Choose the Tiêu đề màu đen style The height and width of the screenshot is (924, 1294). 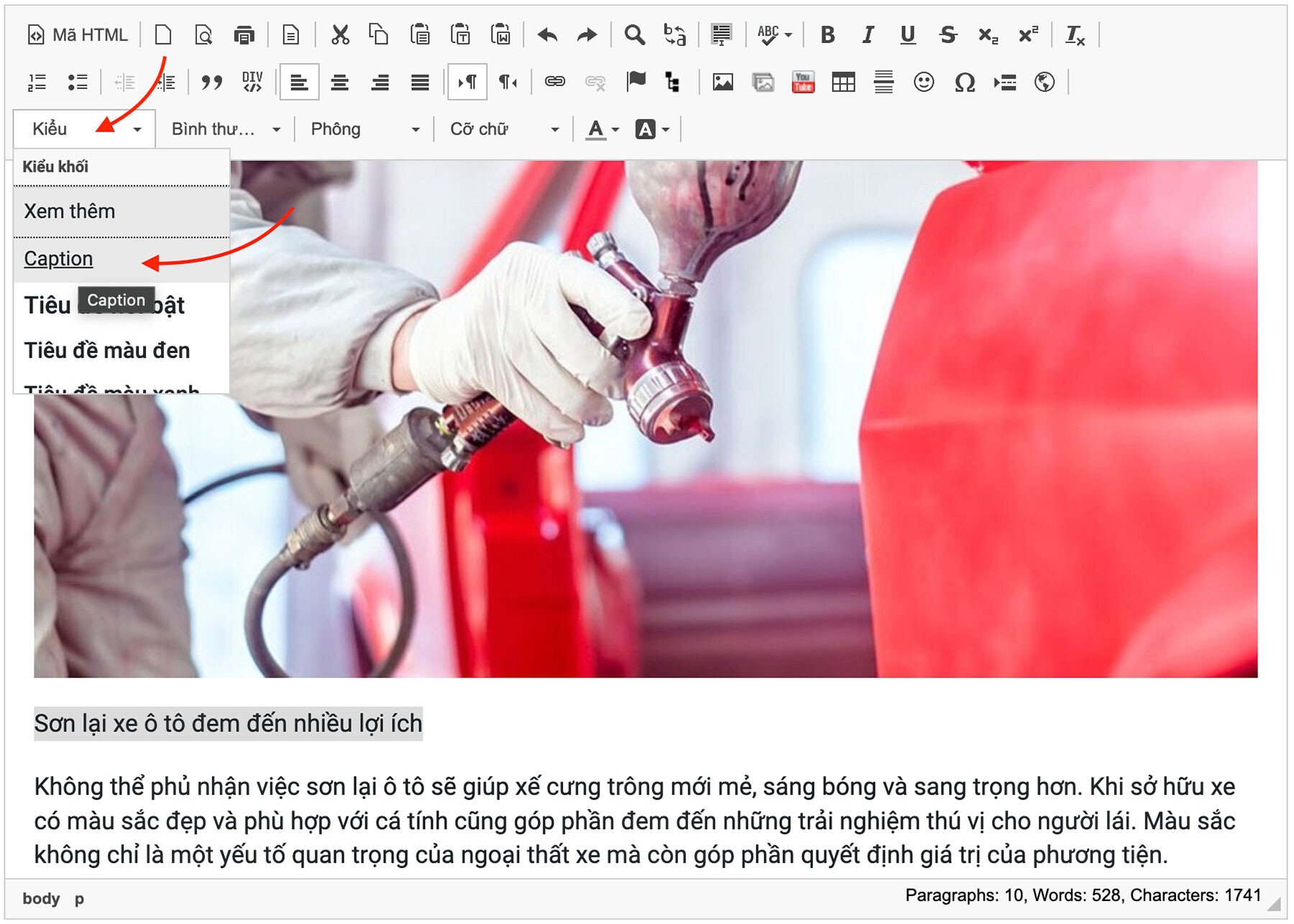(107, 351)
